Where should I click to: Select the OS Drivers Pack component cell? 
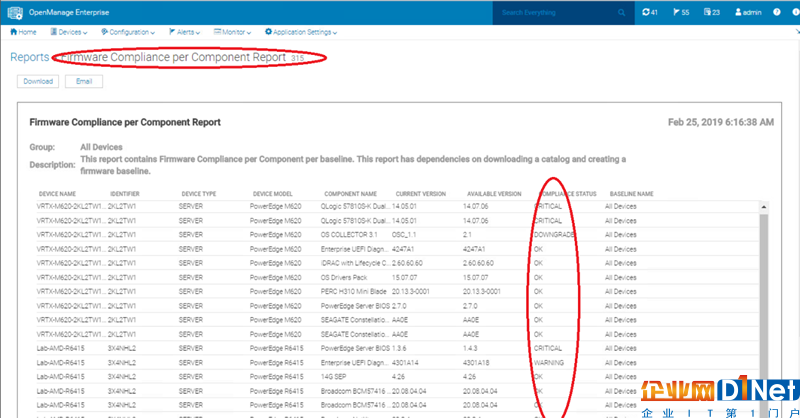click(x=344, y=278)
